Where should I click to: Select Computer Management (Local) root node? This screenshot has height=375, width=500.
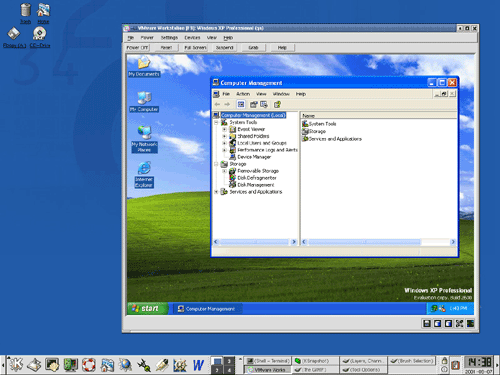coord(253,115)
